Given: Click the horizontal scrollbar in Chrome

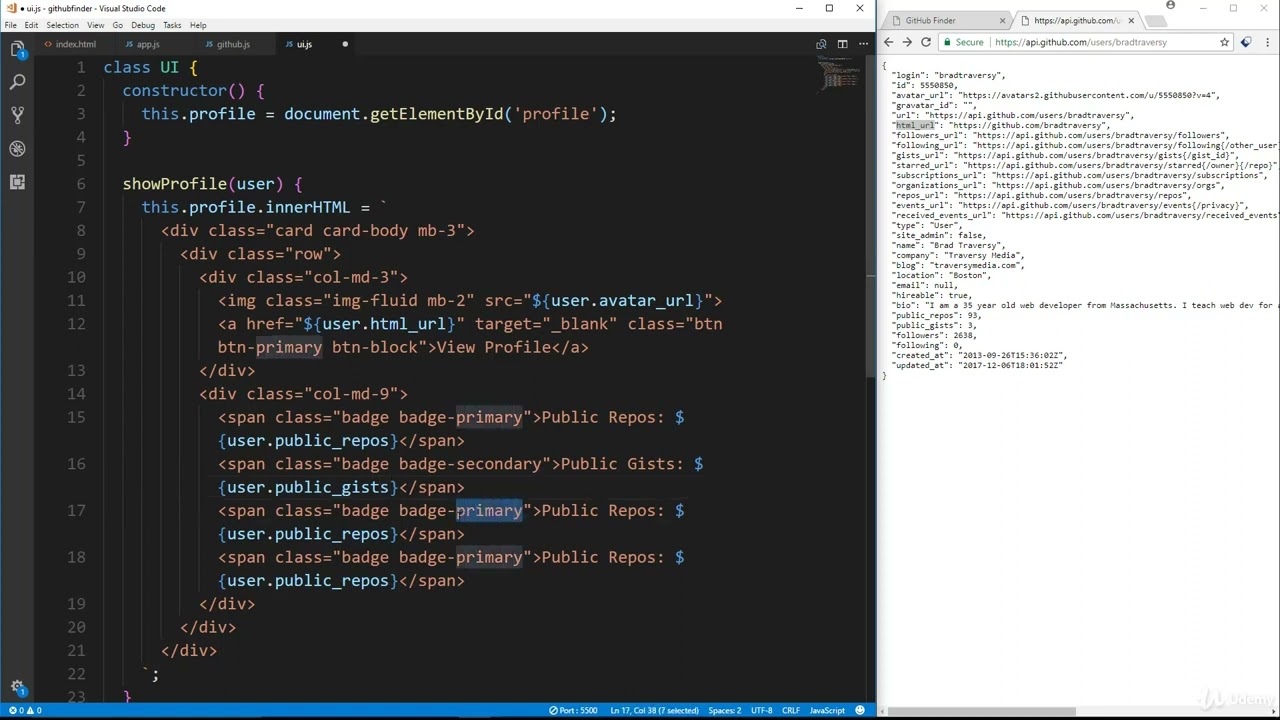Looking at the screenshot, I should (982, 713).
